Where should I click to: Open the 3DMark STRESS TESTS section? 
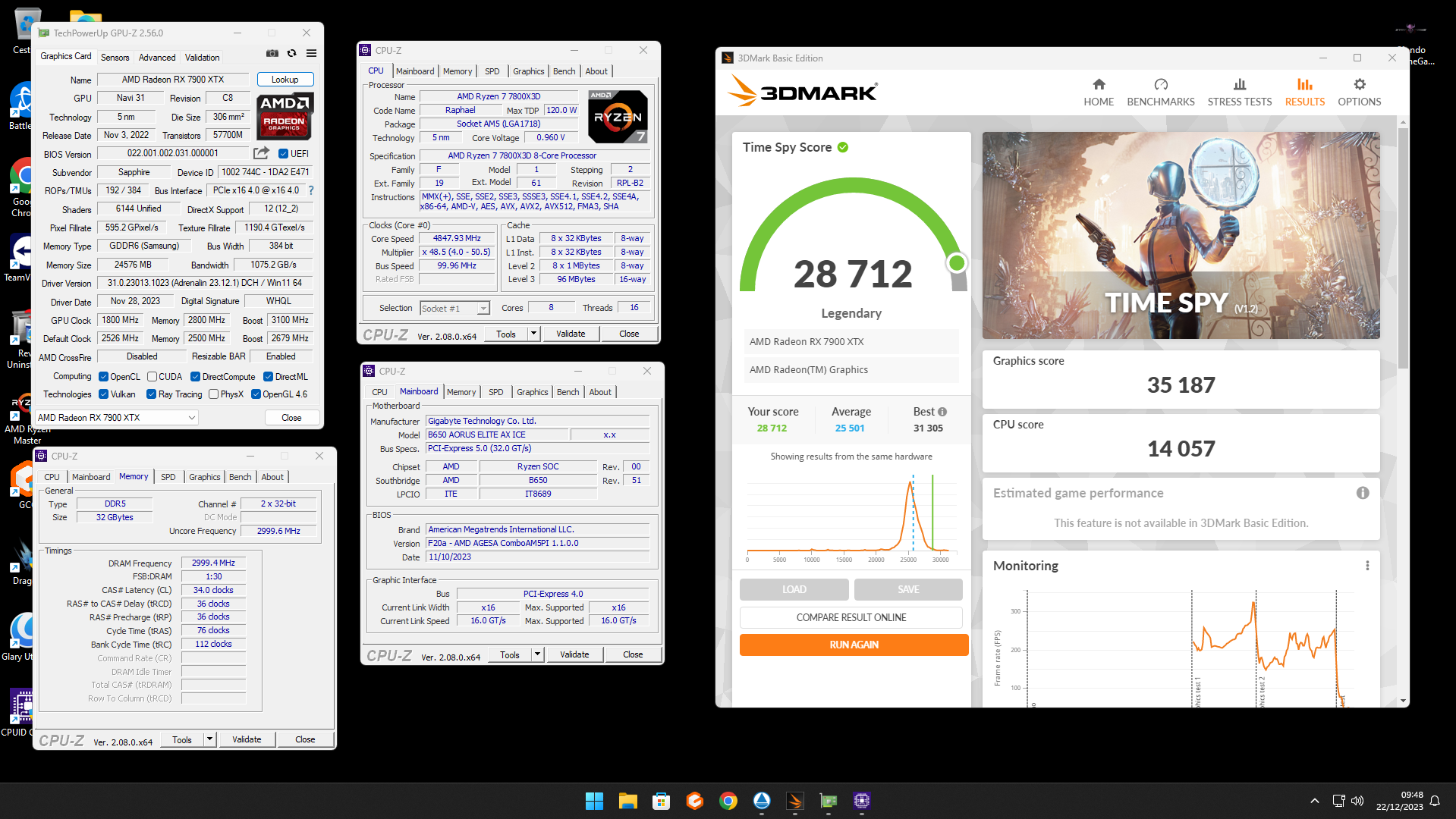click(1239, 93)
